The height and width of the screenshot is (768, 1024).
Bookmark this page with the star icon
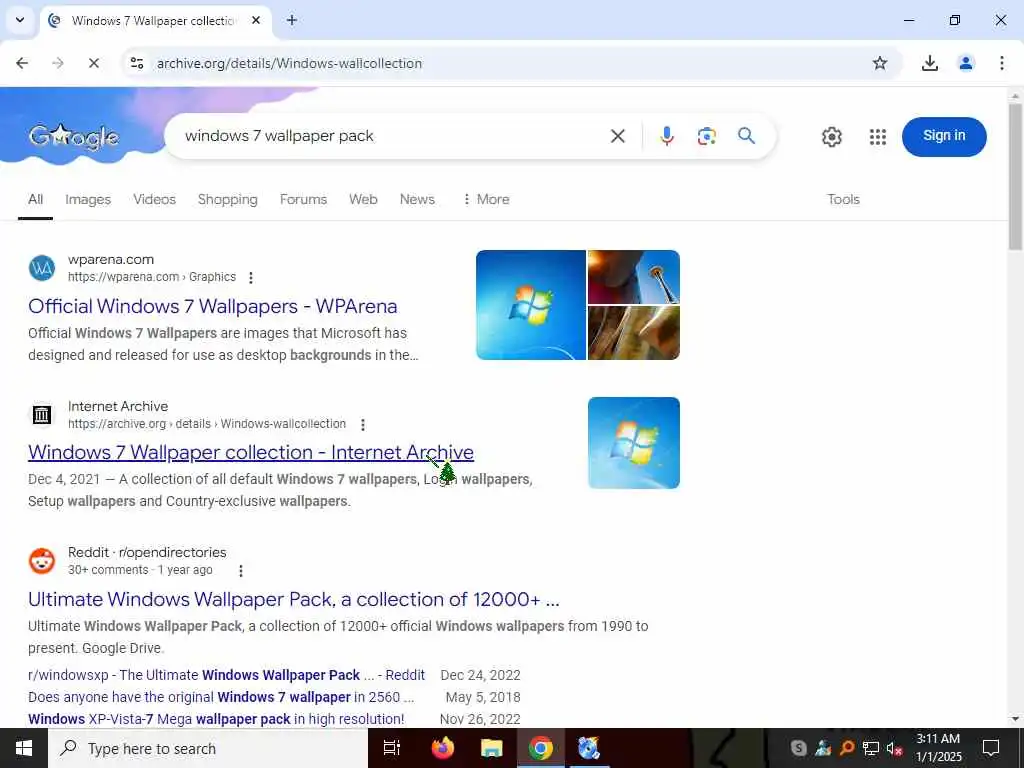(880, 63)
